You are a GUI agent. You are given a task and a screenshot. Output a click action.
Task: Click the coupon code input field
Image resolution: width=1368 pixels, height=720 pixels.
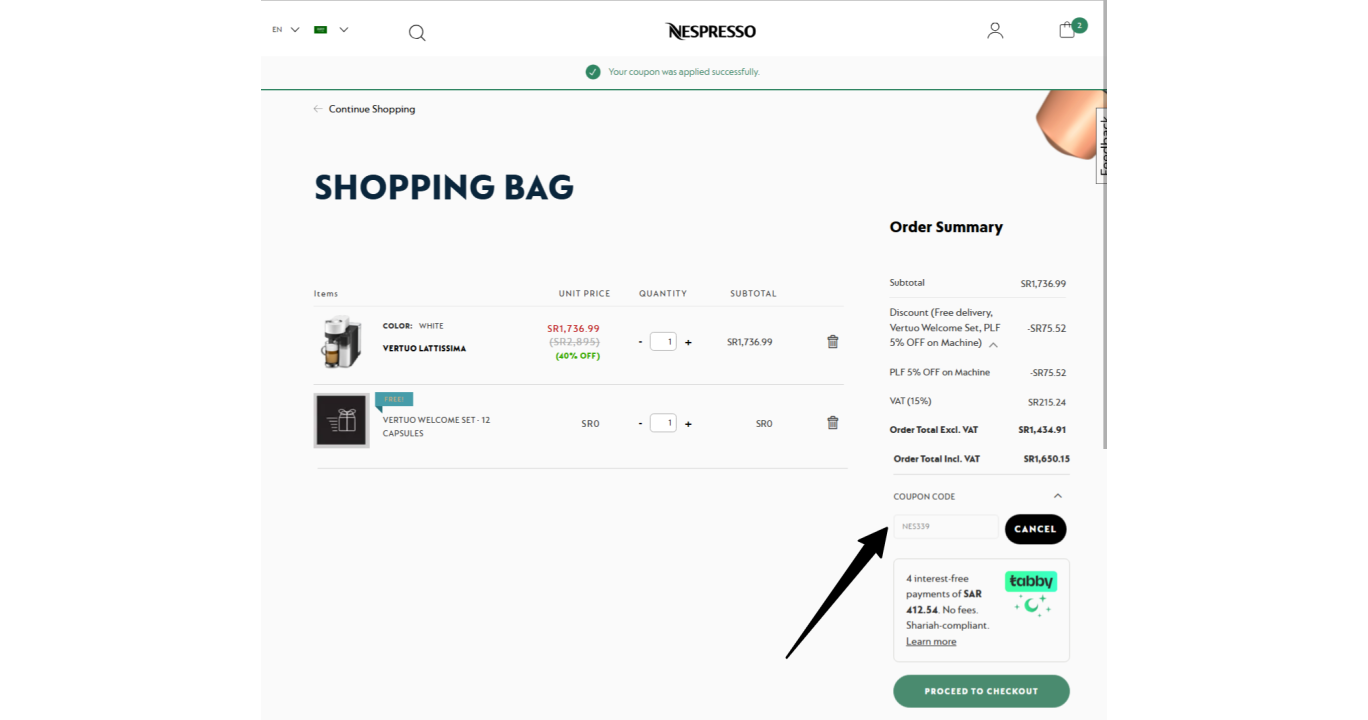point(945,527)
